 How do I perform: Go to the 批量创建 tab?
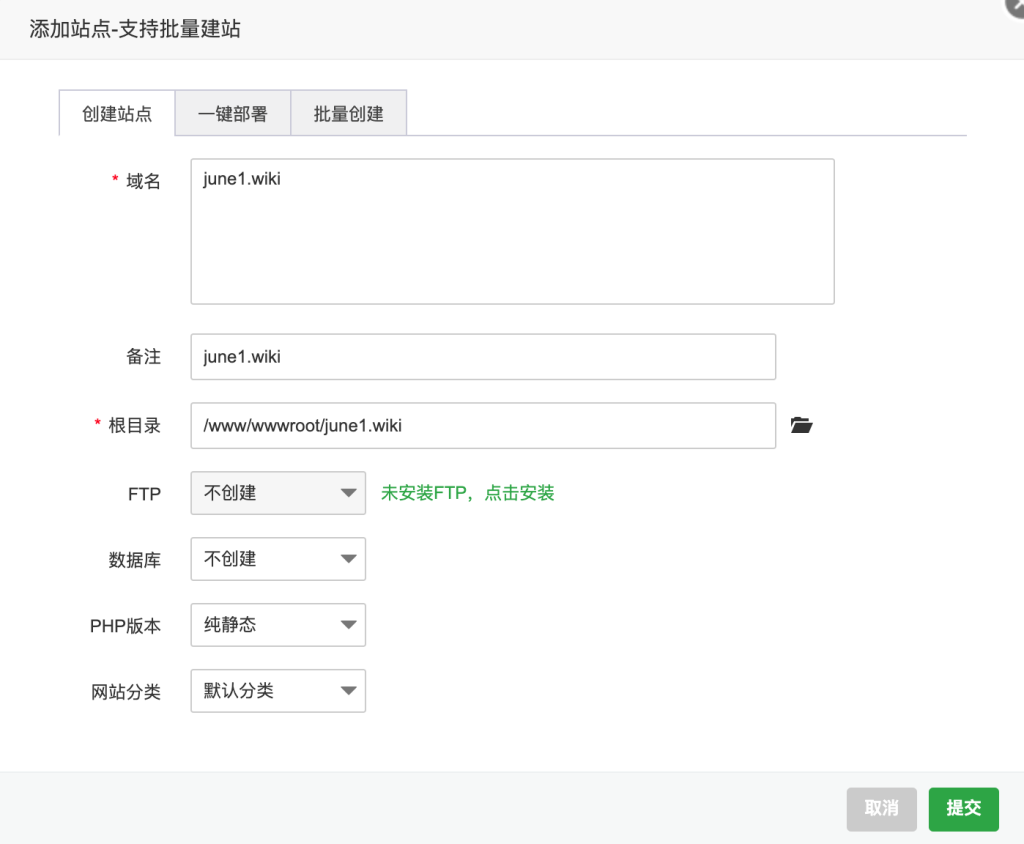coord(348,114)
